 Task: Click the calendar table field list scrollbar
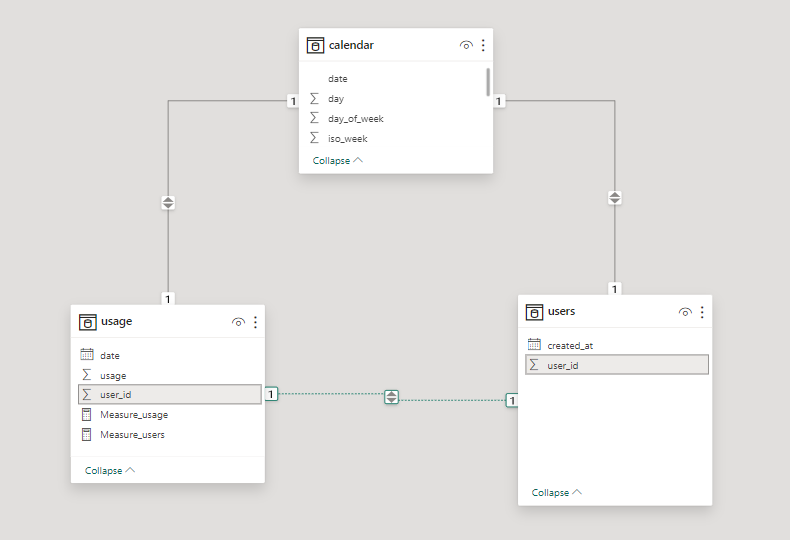pos(488,82)
